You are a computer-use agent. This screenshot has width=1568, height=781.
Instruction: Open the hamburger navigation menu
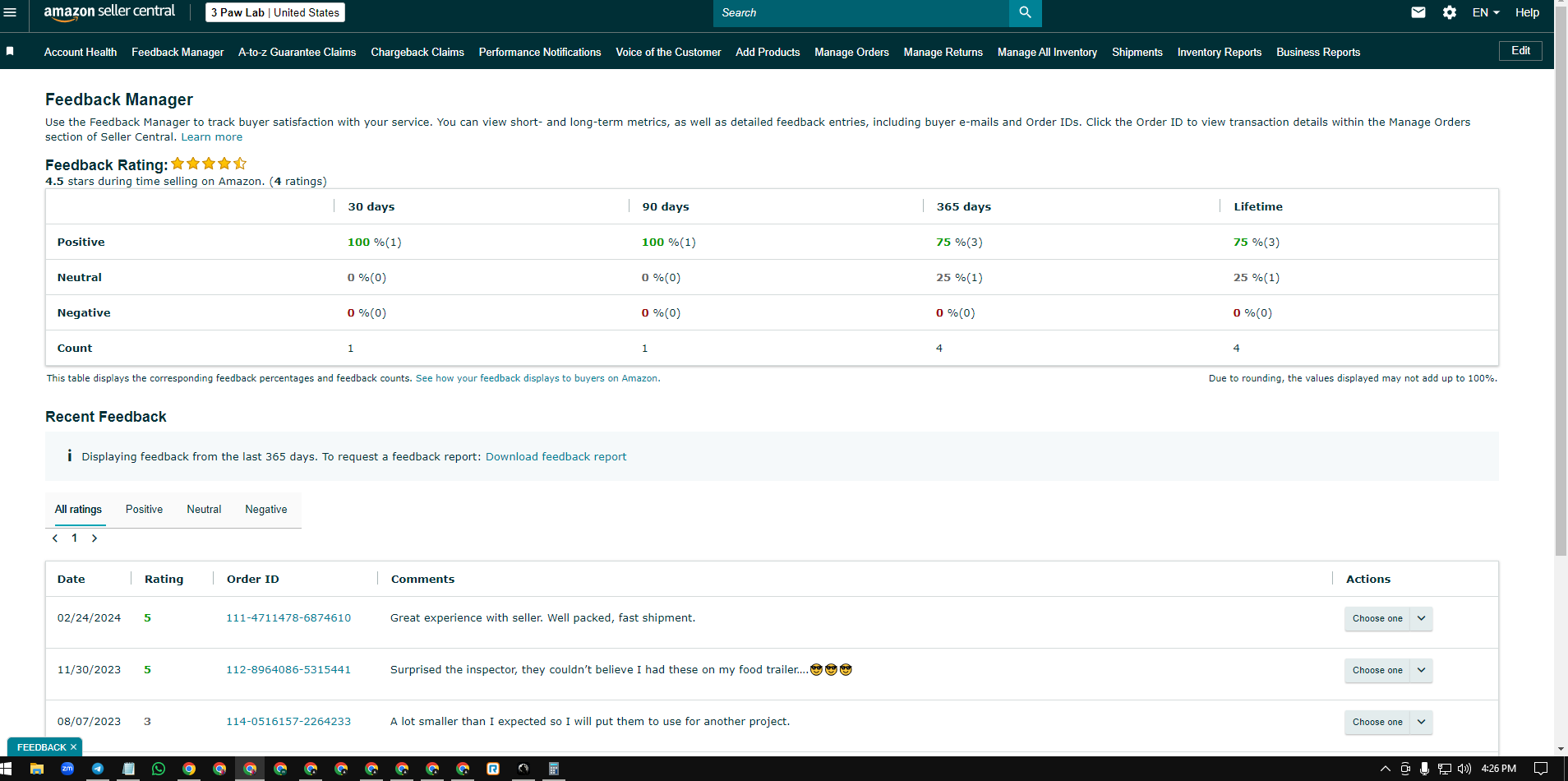10,12
